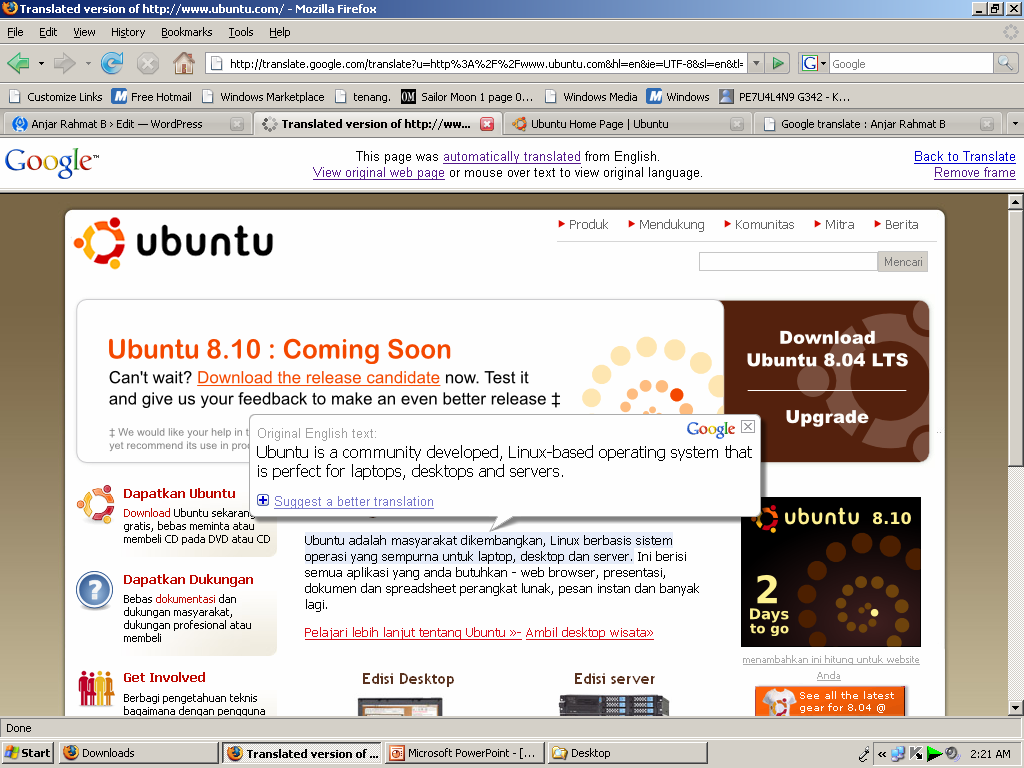The height and width of the screenshot is (768, 1024).
Task: Click Back to Translate link
Action: [x=965, y=156]
